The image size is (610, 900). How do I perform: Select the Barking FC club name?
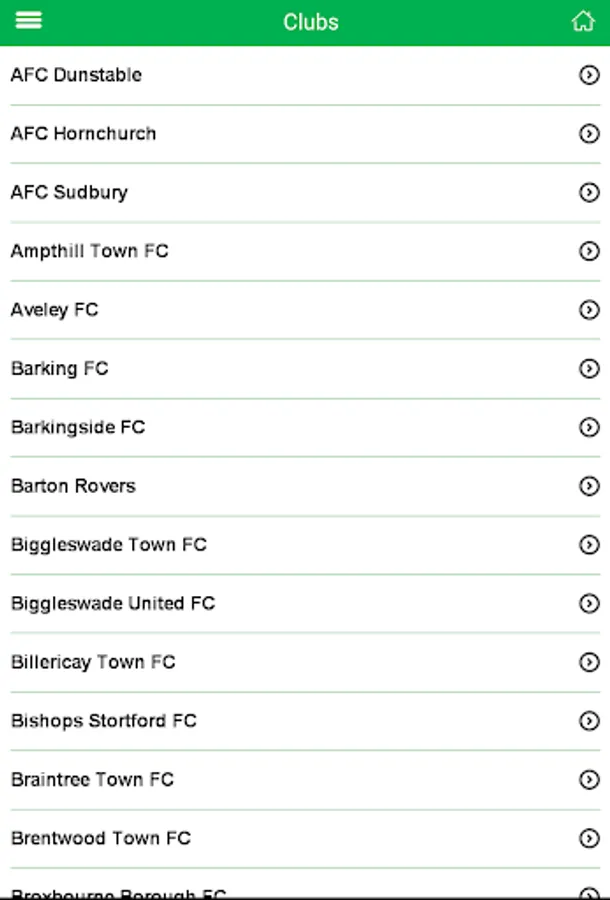tap(60, 369)
